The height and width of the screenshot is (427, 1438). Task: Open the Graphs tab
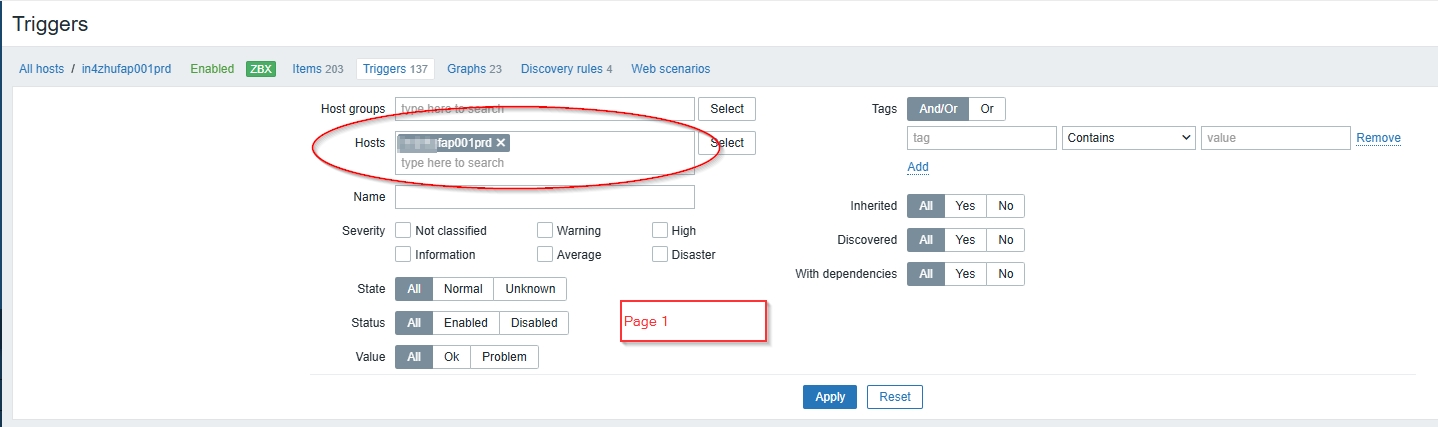474,69
